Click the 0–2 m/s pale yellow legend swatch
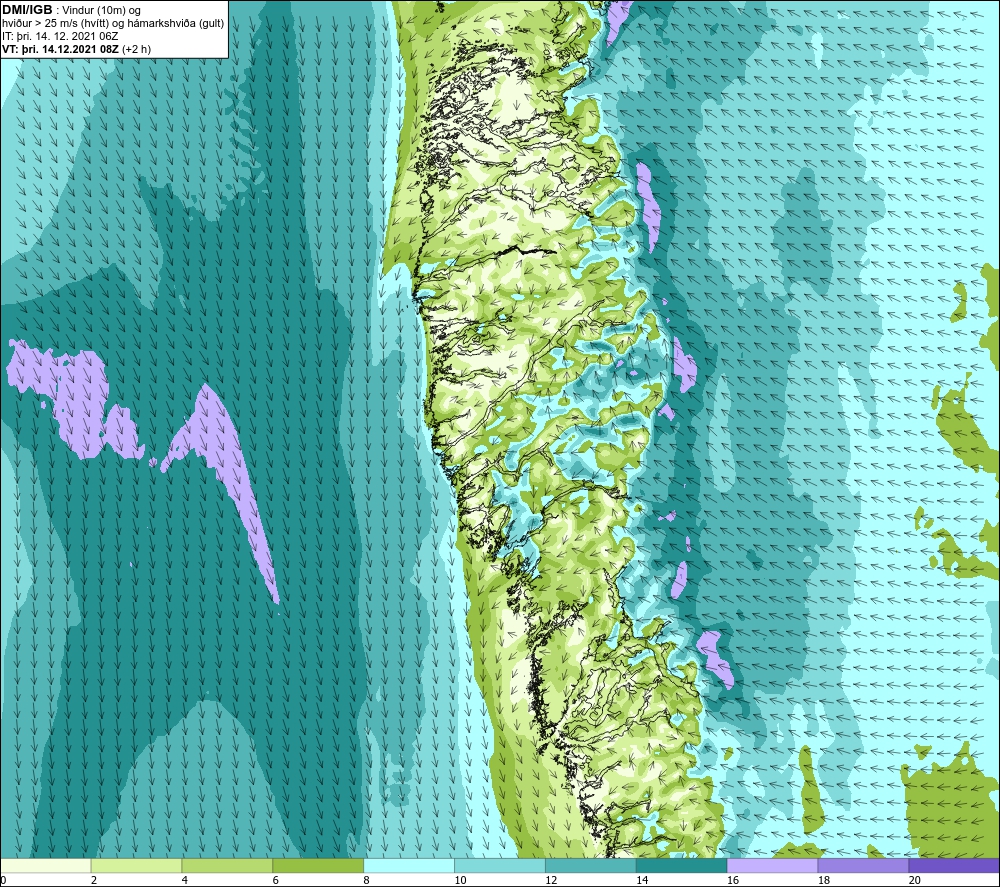The height and width of the screenshot is (887, 1000). (x=46, y=865)
